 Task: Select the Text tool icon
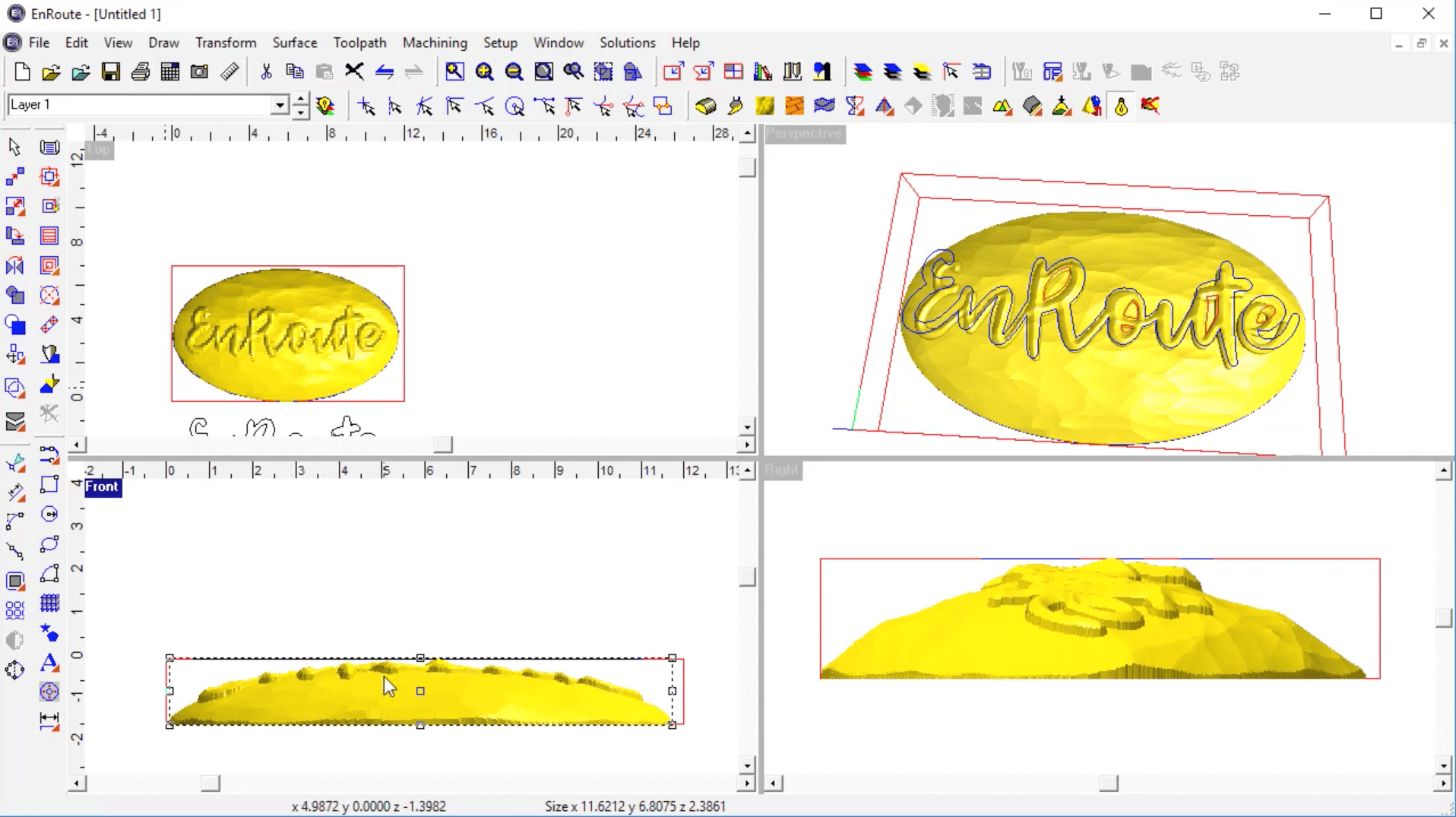pos(49,663)
